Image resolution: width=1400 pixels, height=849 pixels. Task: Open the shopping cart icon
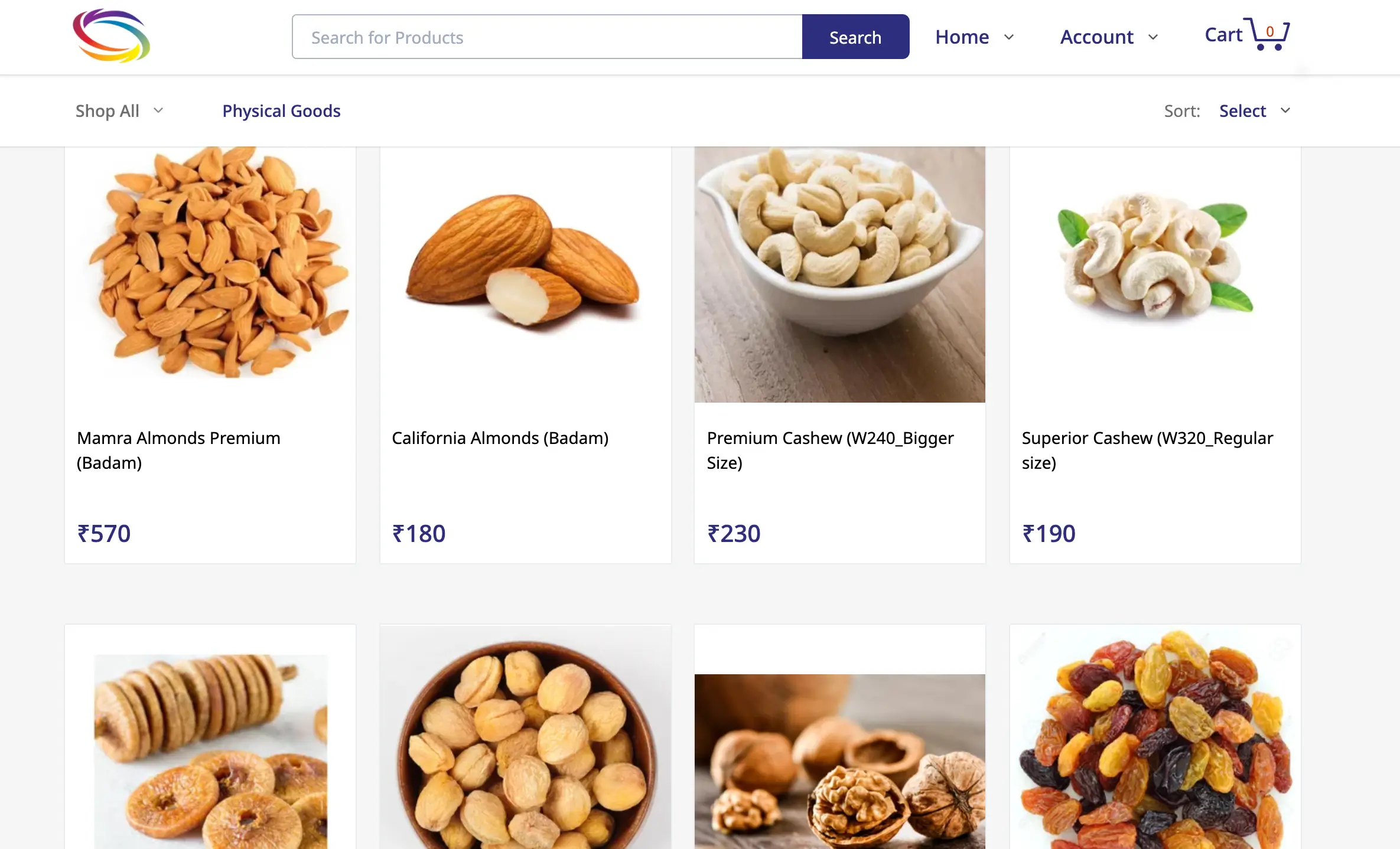(x=1269, y=34)
